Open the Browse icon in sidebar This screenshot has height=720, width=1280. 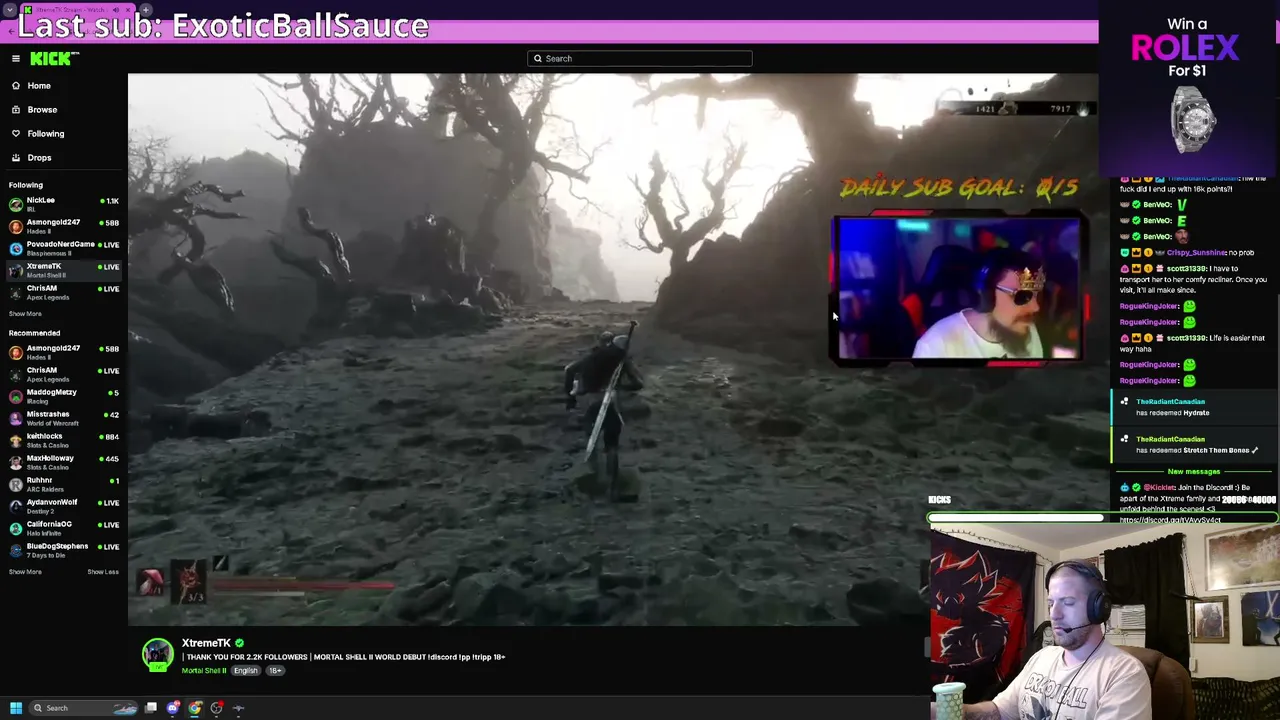(16, 110)
